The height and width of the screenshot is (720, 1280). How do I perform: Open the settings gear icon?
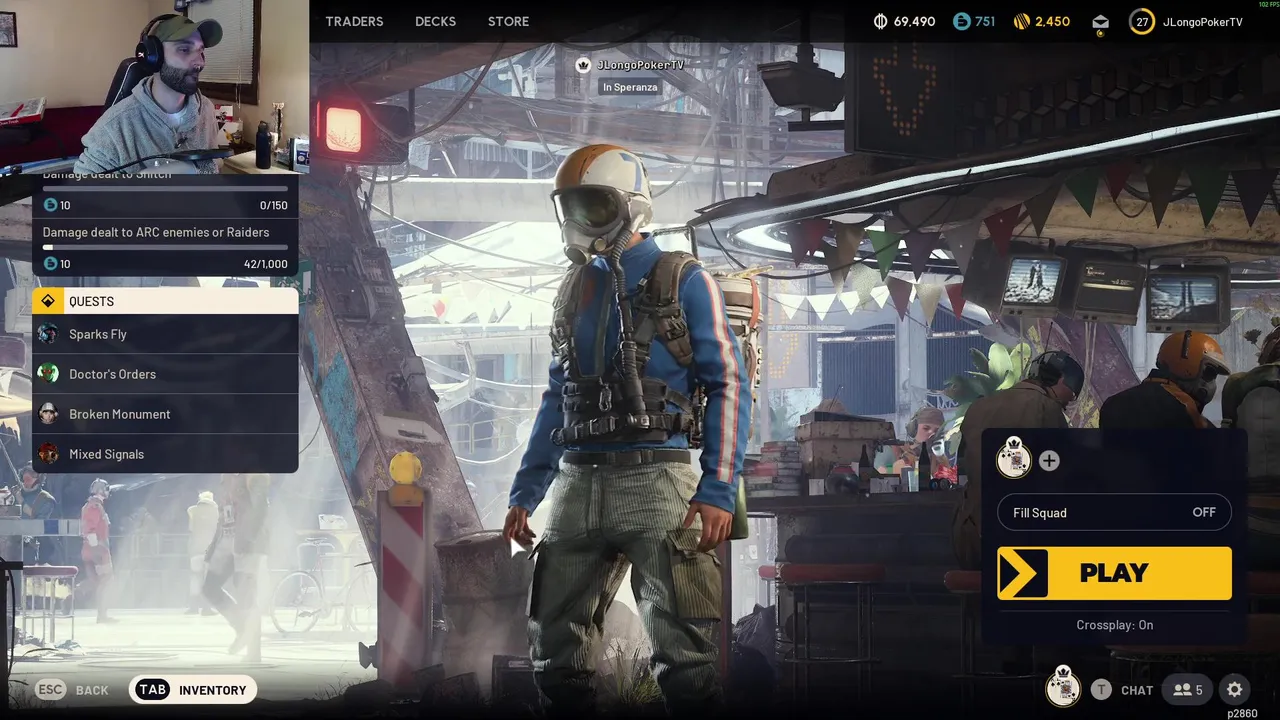[1235, 690]
